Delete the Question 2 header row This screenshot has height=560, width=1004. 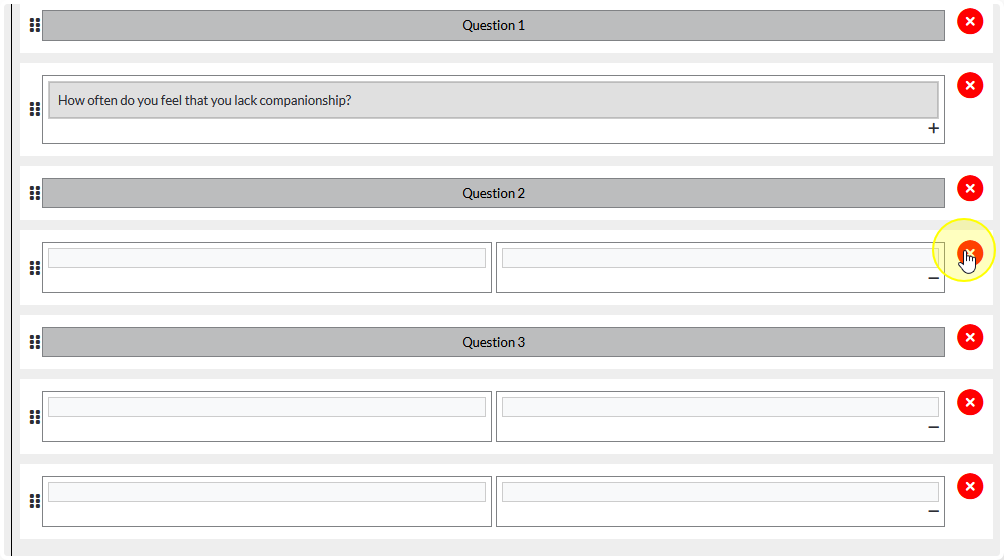(970, 188)
